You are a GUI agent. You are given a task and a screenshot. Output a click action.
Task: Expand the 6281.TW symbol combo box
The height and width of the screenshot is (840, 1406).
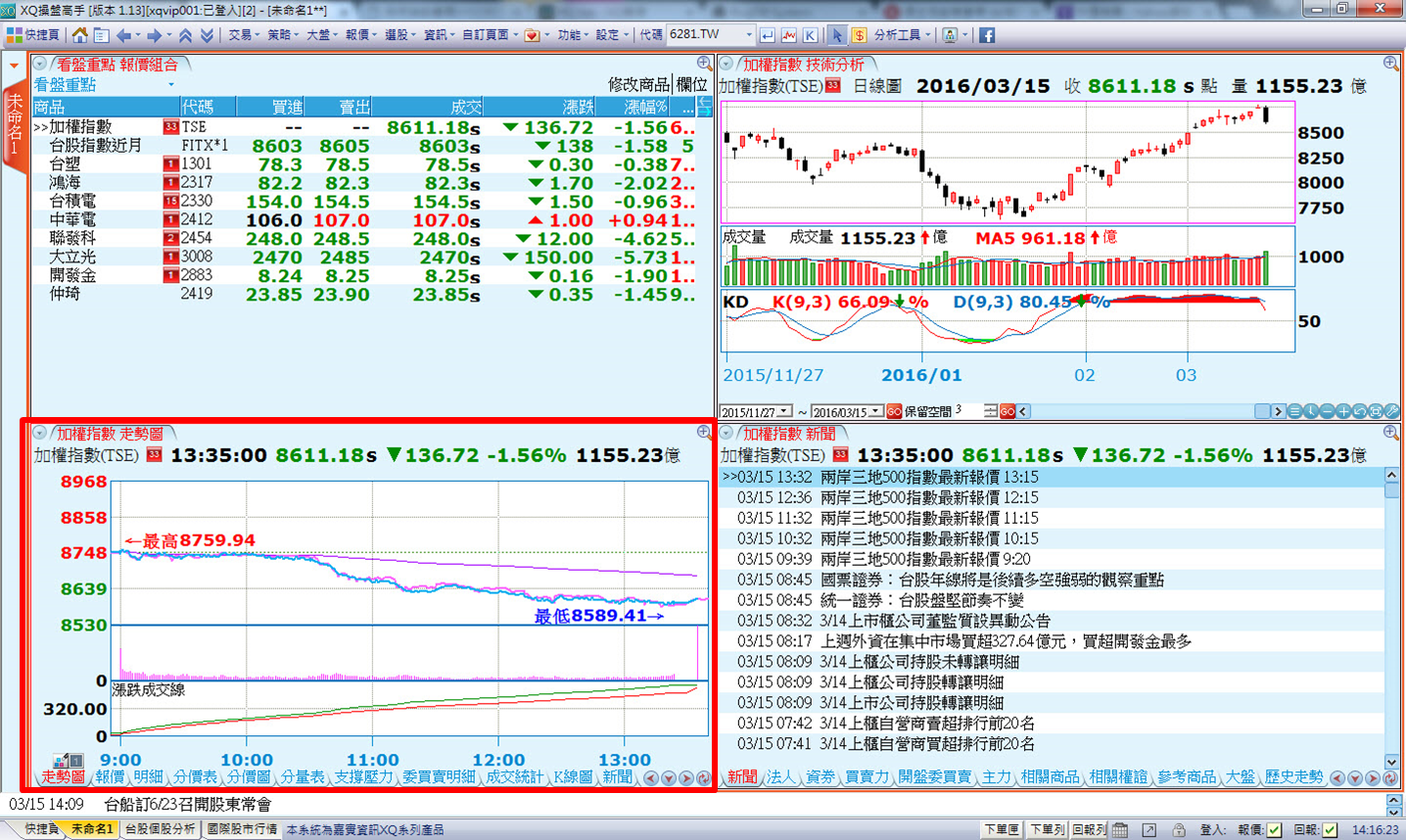pos(749,35)
